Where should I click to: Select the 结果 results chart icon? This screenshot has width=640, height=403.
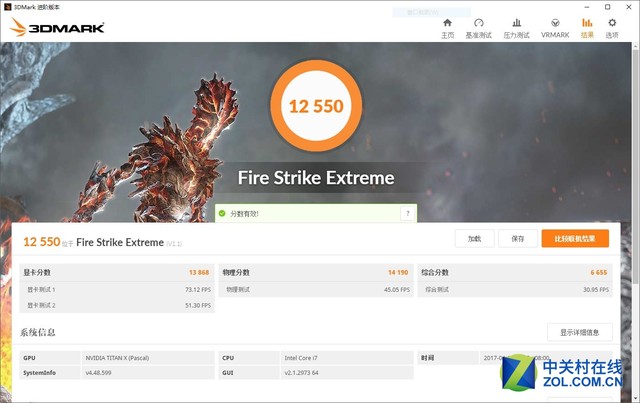pos(587,23)
